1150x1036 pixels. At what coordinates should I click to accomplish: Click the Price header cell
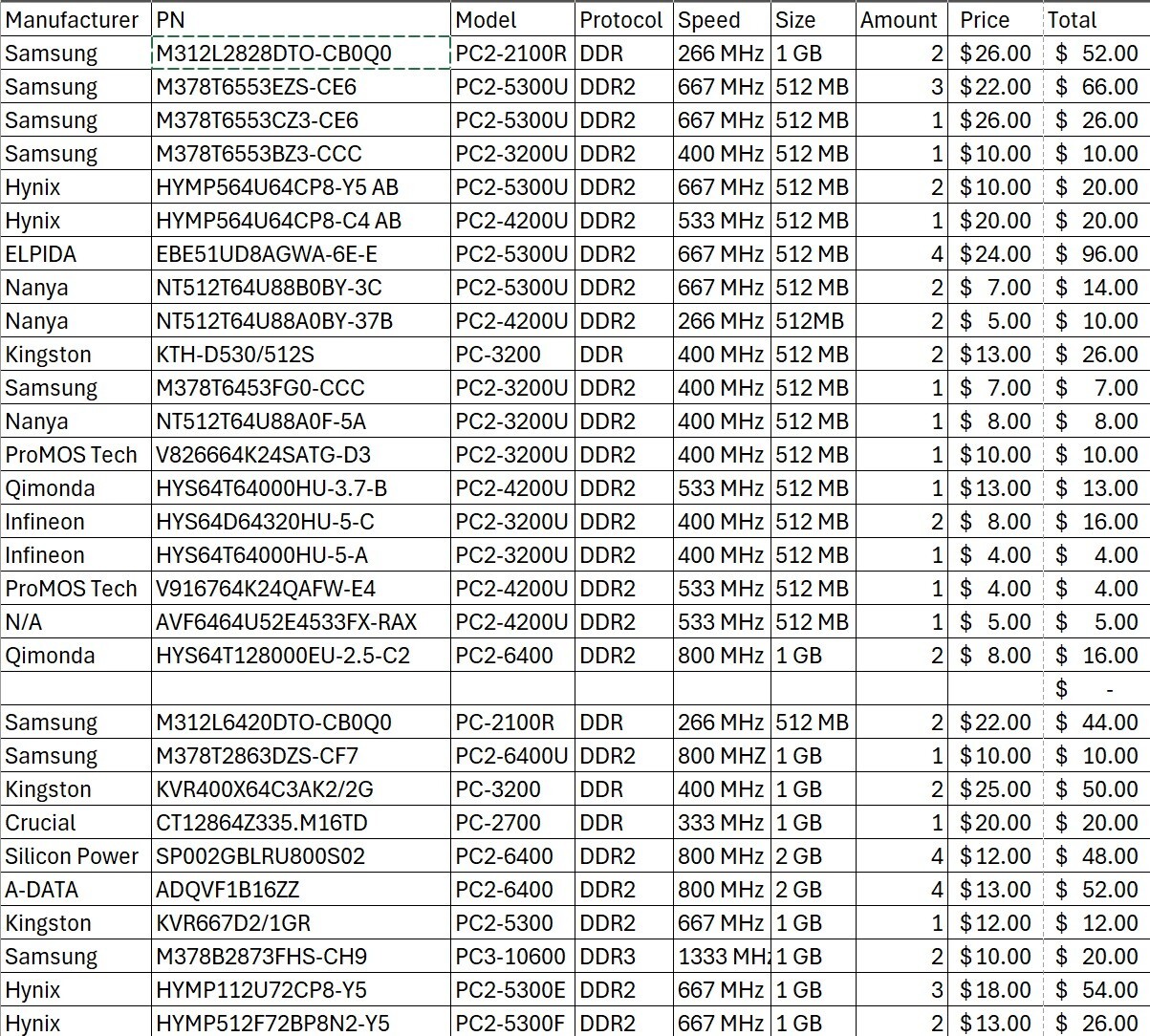click(x=995, y=20)
